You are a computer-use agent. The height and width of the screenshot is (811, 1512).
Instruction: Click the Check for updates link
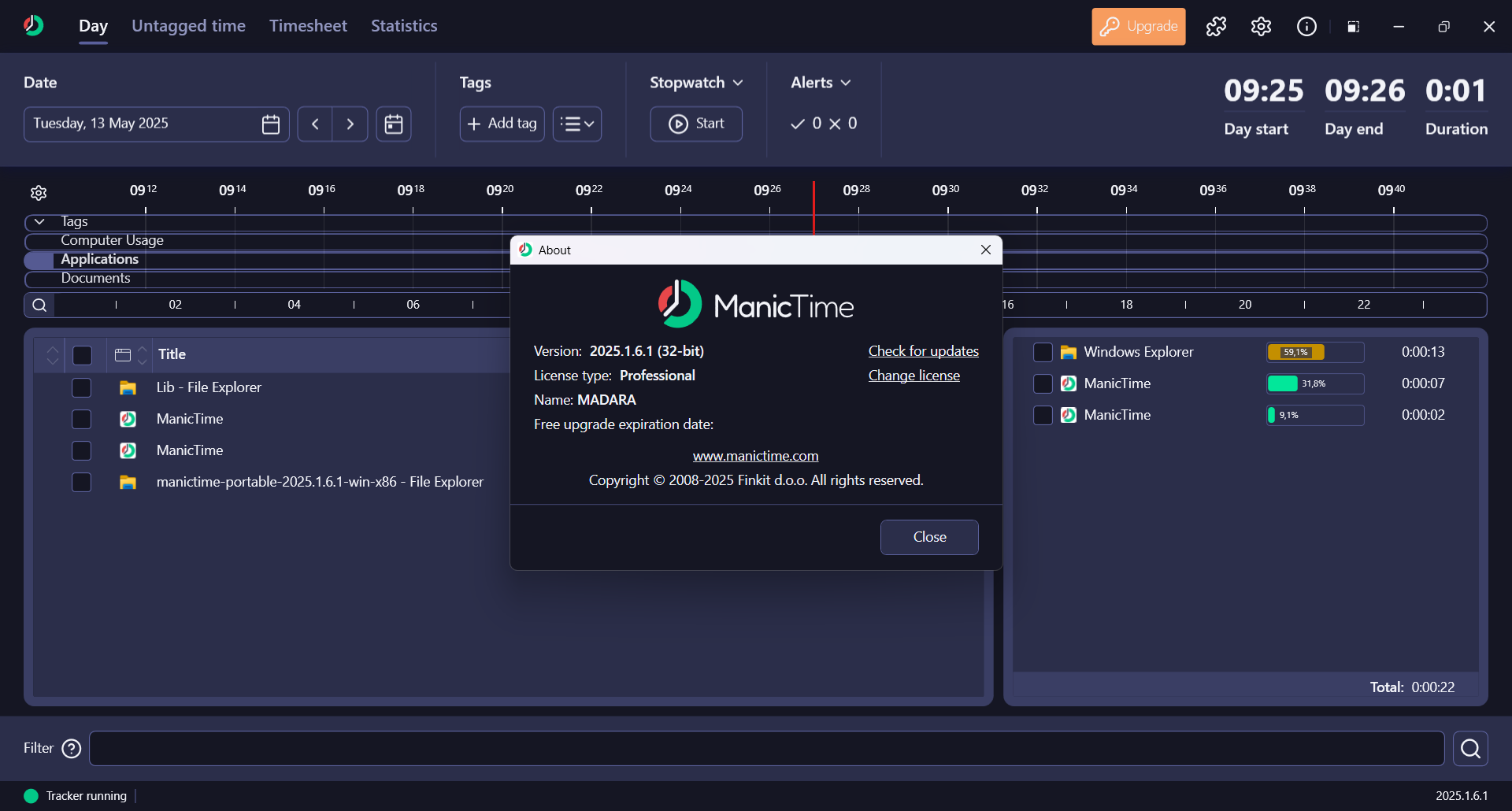923,351
